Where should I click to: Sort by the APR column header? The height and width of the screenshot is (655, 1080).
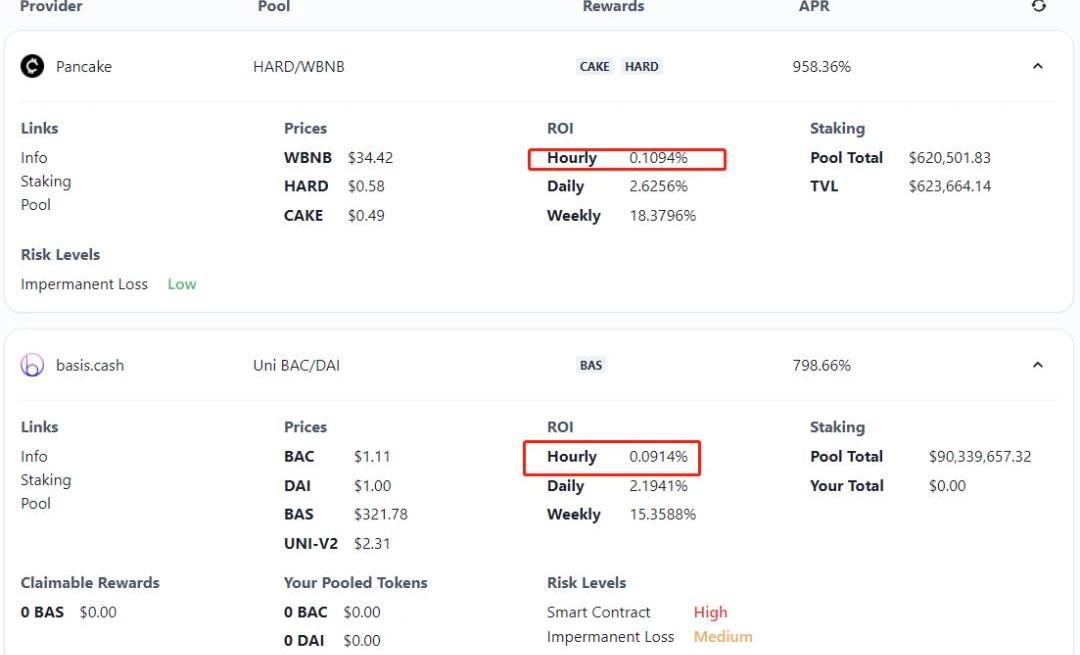(814, 7)
